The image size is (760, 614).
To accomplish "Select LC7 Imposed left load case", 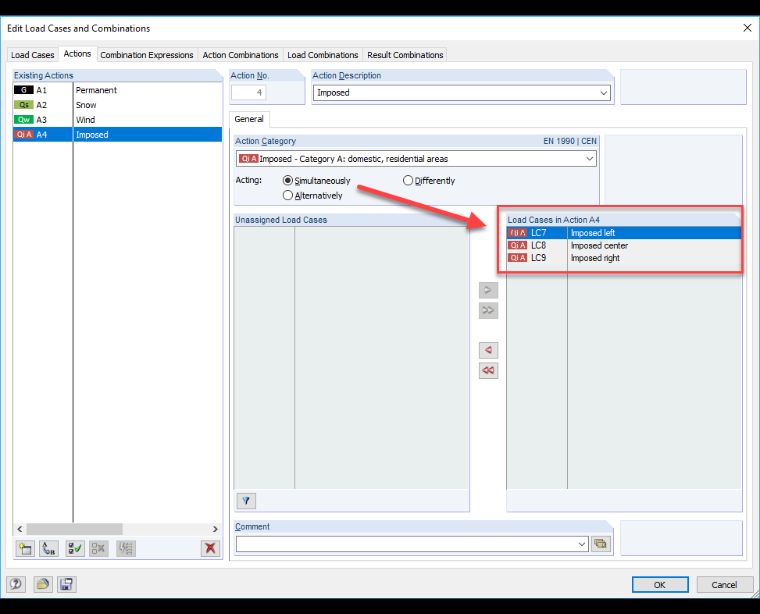I will [624, 233].
